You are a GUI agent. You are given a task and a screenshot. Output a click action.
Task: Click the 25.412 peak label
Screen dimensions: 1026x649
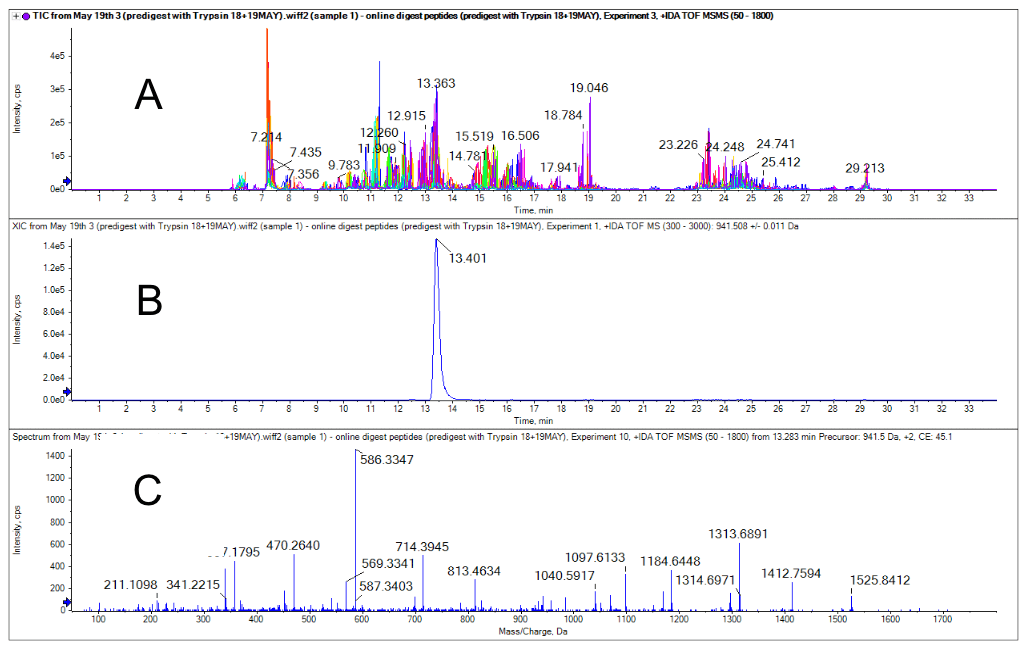click(x=781, y=162)
